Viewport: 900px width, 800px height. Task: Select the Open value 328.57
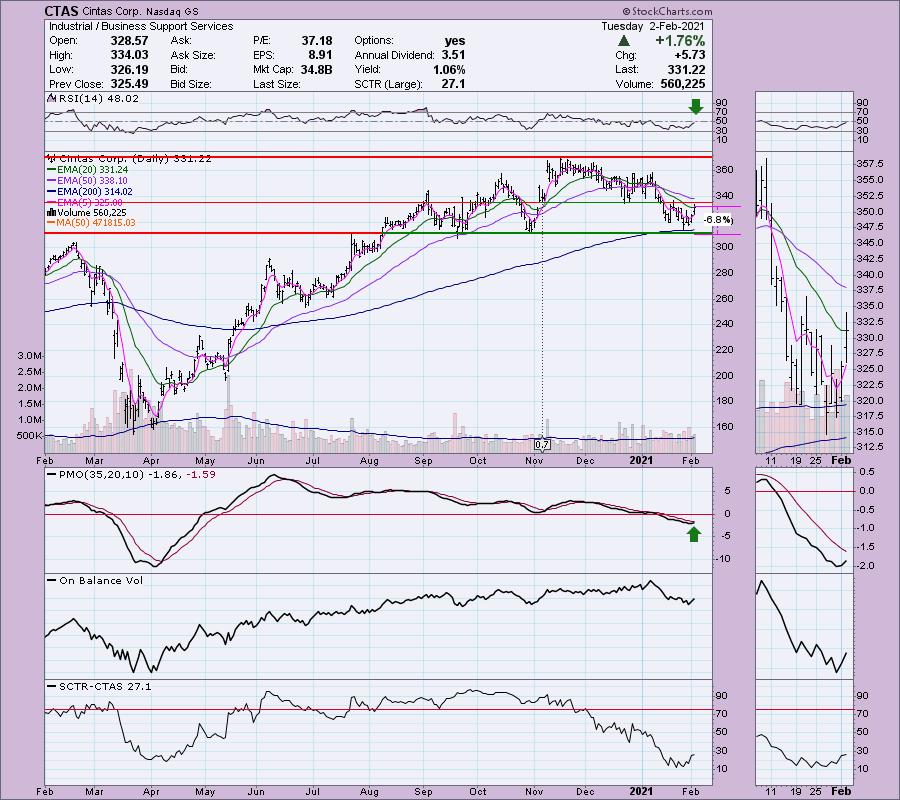tap(129, 41)
